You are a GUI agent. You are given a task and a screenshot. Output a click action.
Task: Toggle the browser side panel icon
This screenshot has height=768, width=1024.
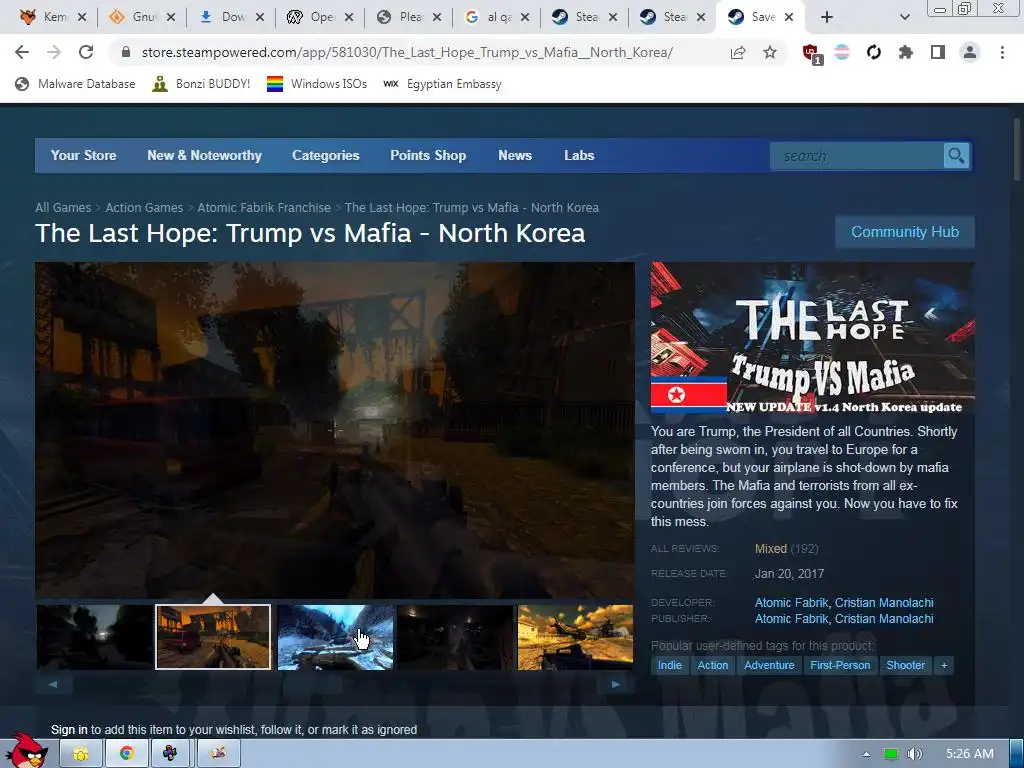coord(938,52)
